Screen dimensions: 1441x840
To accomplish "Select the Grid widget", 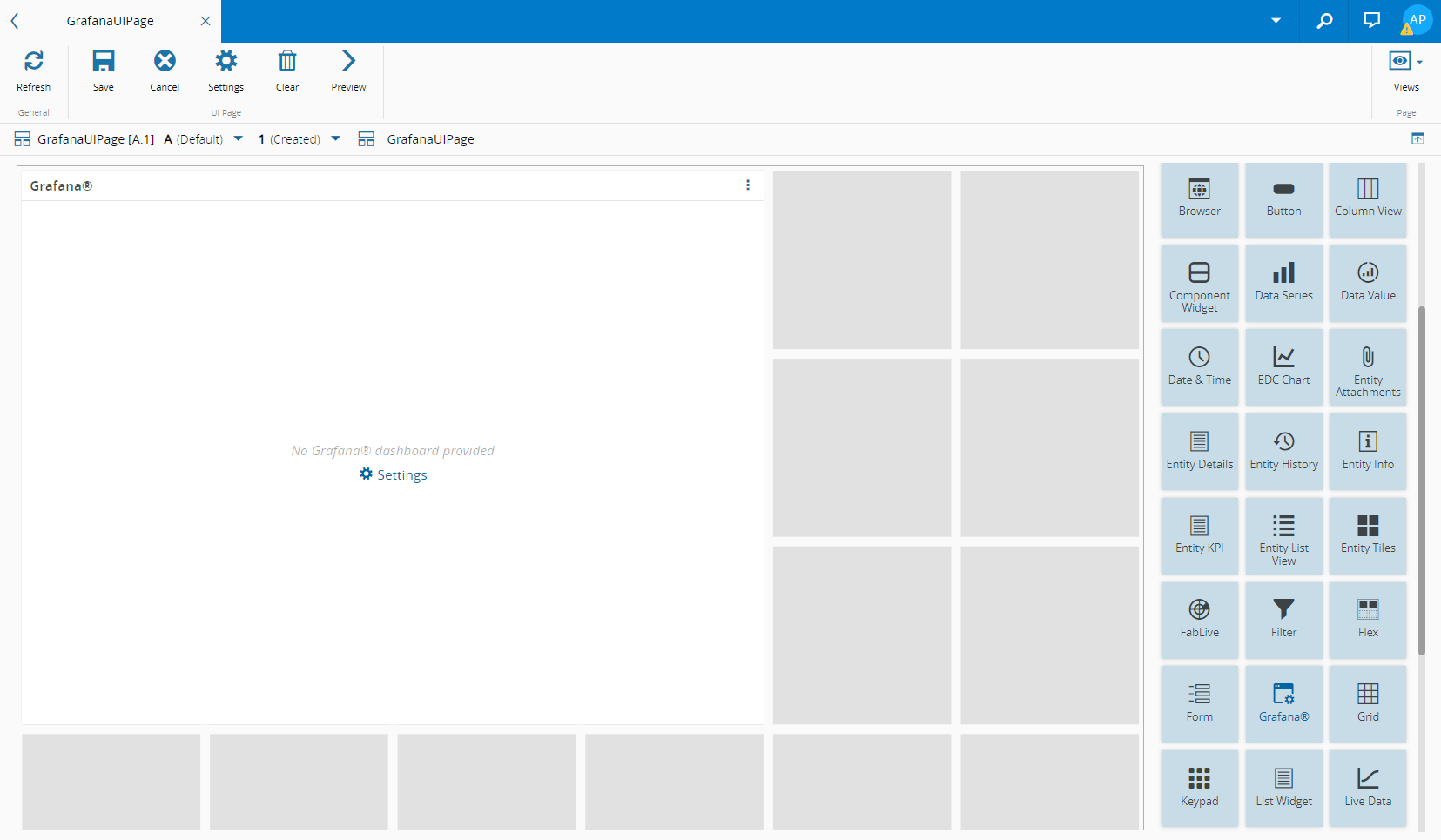I will coord(1368,704).
